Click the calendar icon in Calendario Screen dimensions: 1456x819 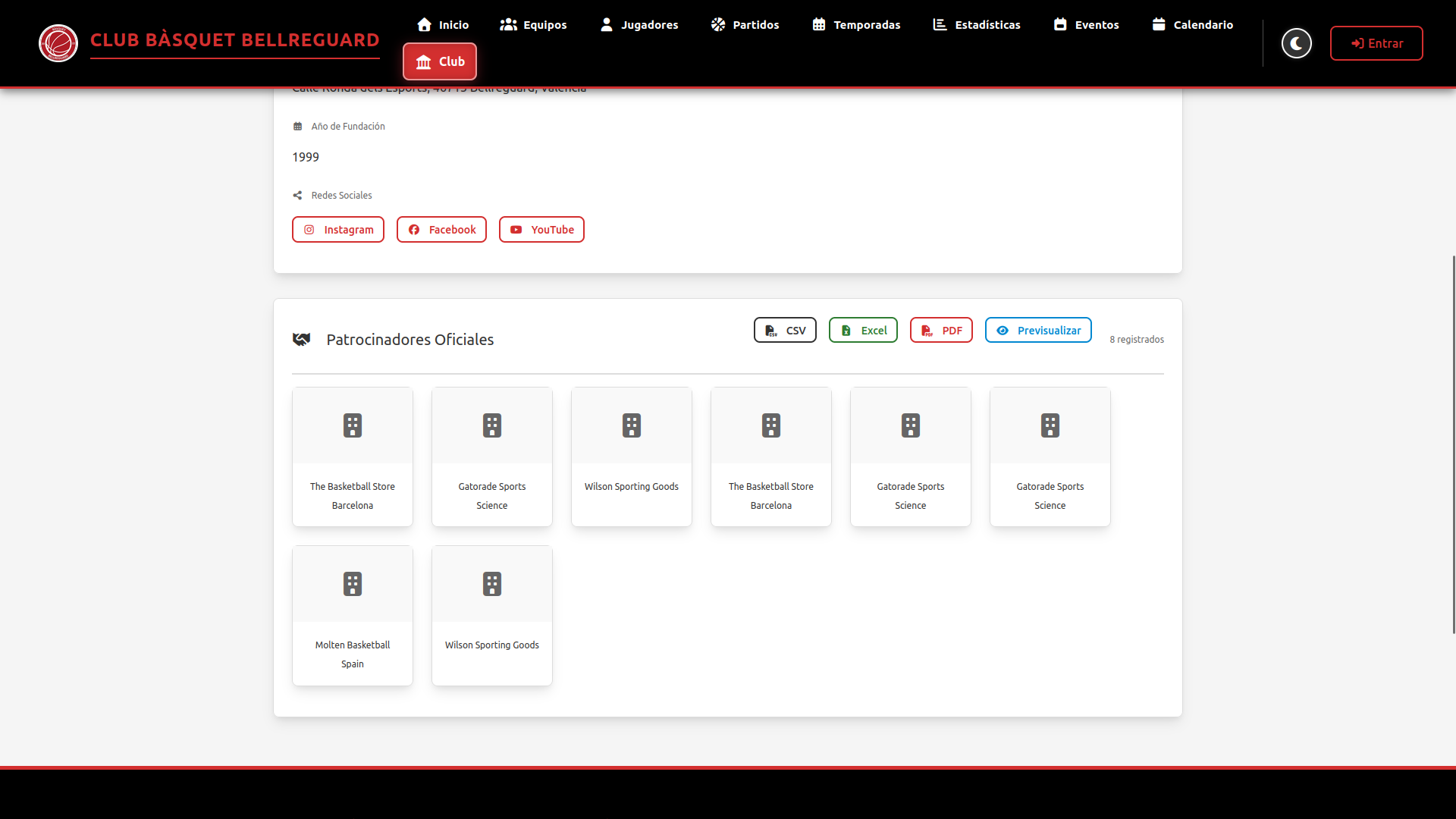[x=1159, y=24]
